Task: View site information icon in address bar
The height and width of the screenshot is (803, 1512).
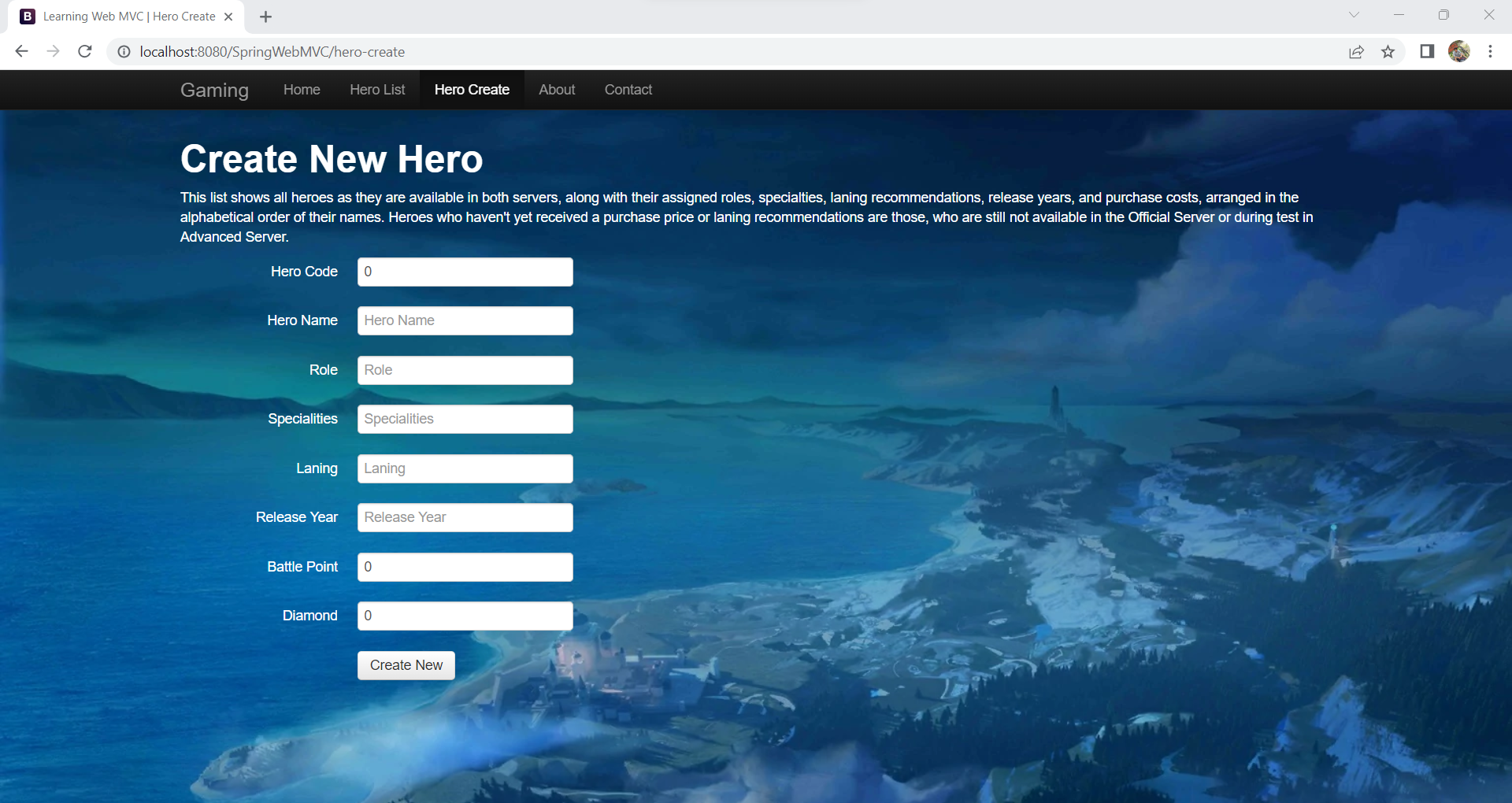Action: point(124,51)
